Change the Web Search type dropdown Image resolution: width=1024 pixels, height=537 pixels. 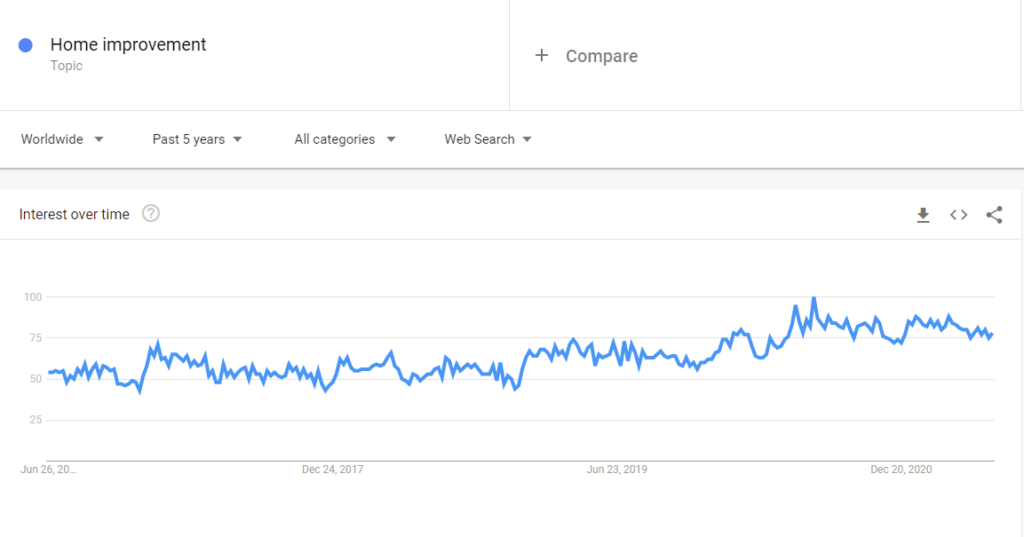pos(488,139)
